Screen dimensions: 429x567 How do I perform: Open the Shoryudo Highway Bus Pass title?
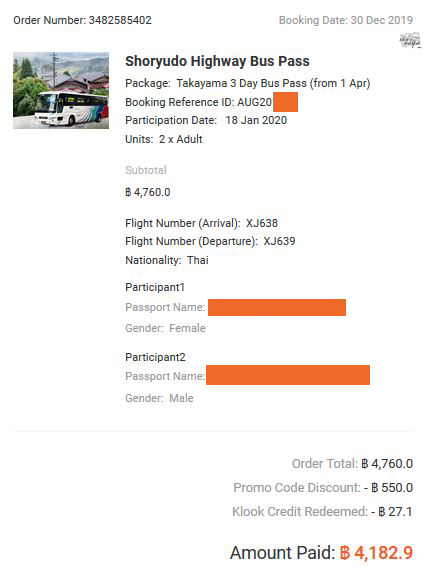tap(217, 61)
